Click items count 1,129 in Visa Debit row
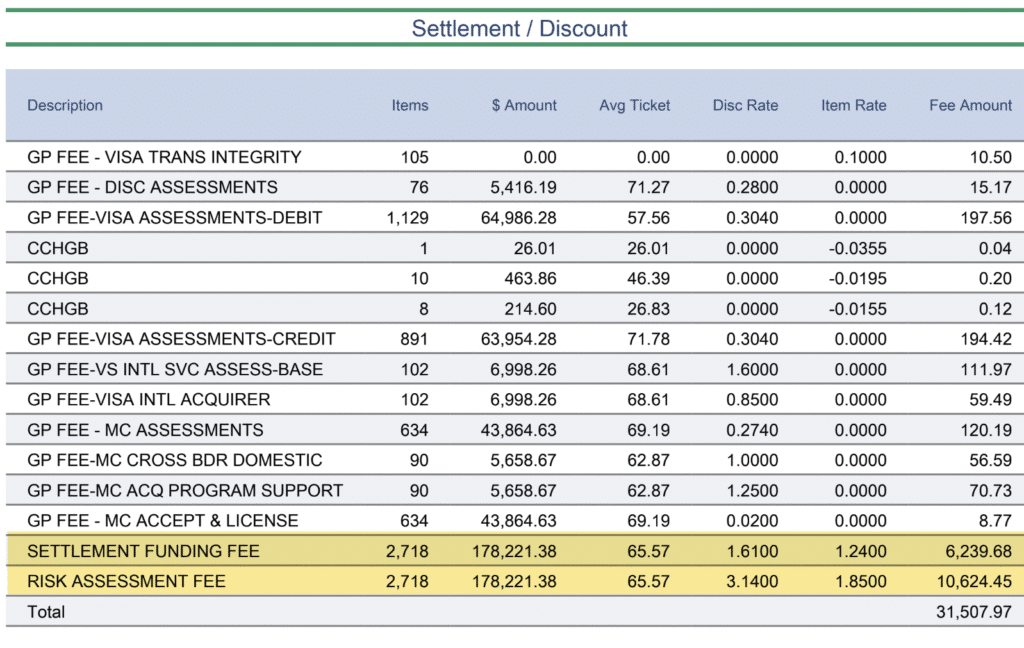This screenshot has width=1024, height=648. 408,218
